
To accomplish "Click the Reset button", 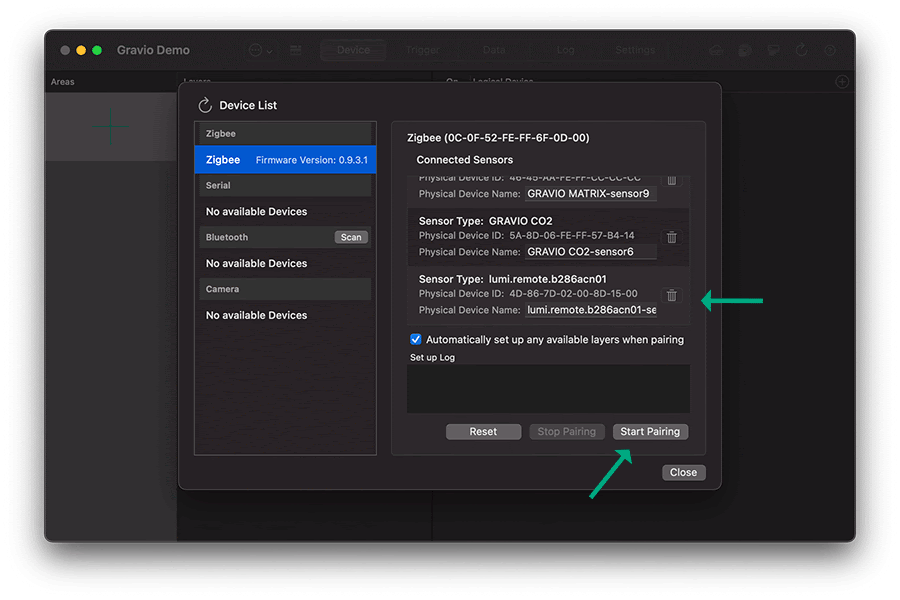I will tap(483, 431).
